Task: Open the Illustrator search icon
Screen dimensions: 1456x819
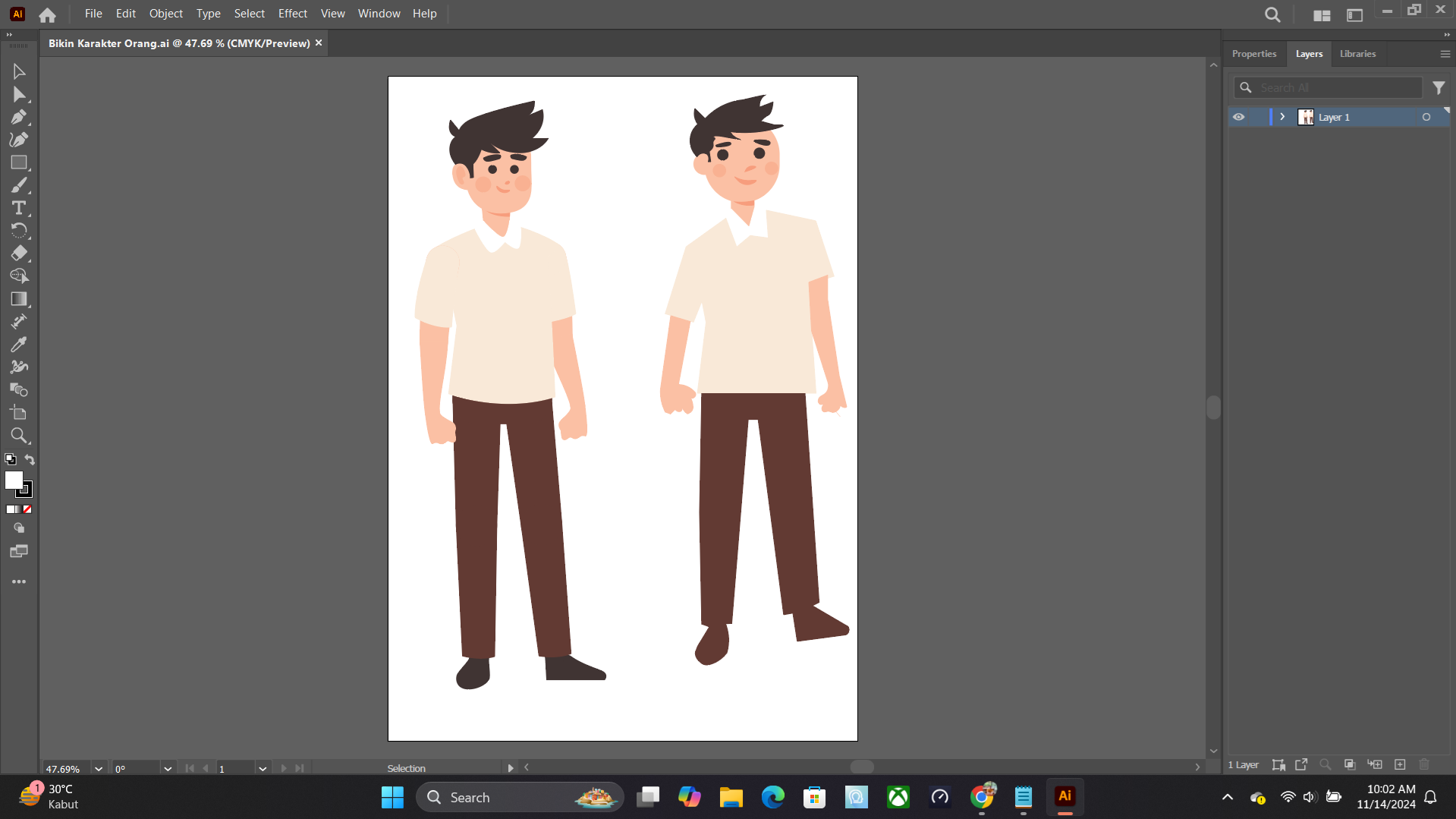Action: coord(1272,14)
